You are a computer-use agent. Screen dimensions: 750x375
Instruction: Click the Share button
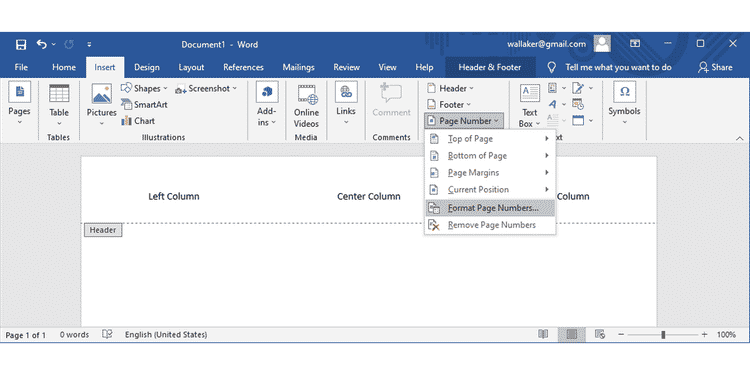pos(715,67)
